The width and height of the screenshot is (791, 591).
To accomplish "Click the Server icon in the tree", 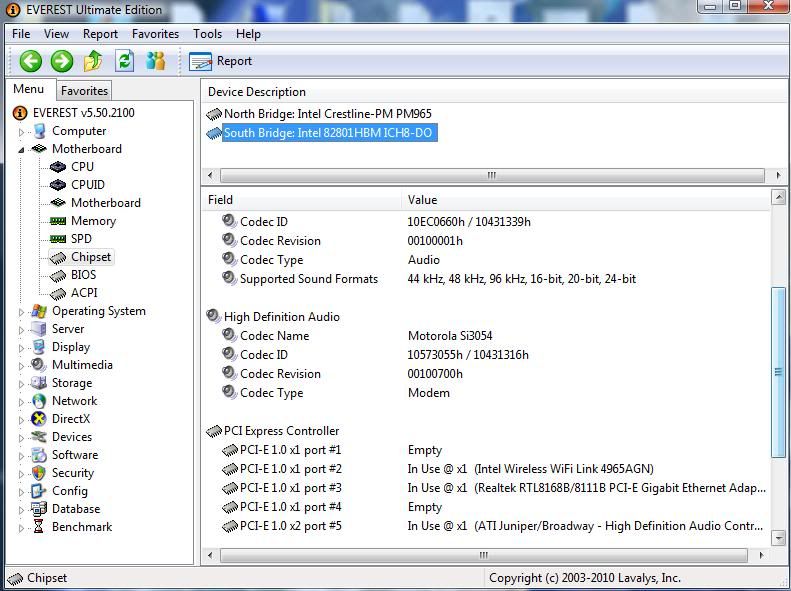I will click(39, 329).
